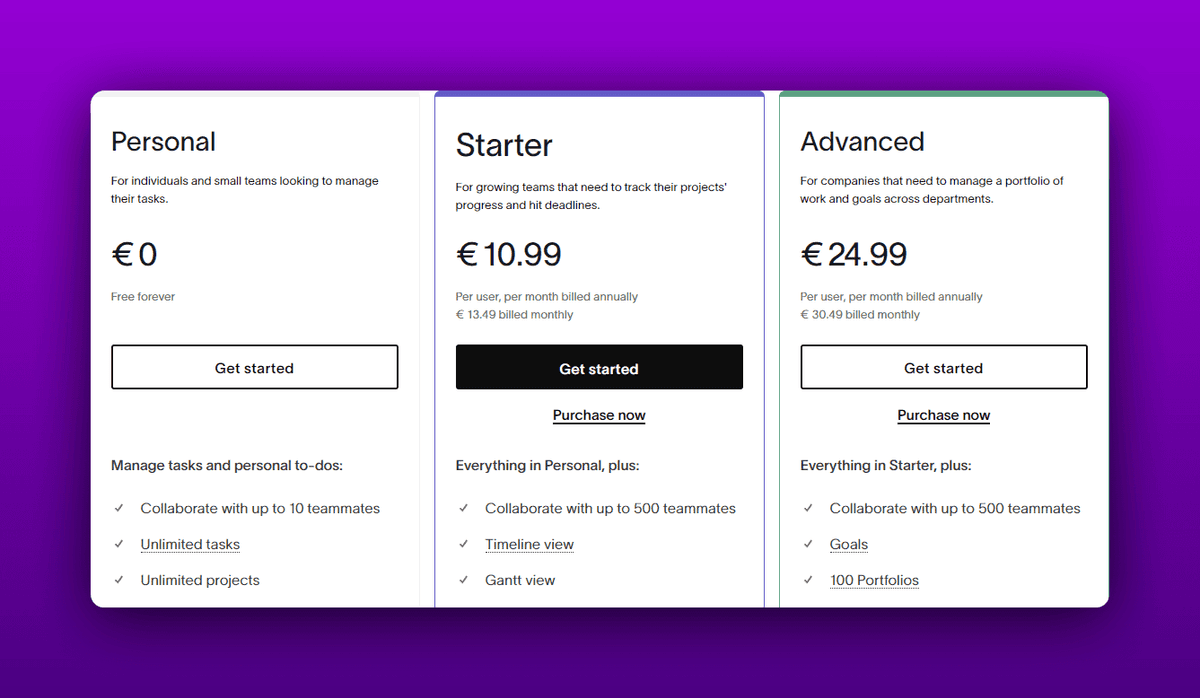This screenshot has width=1200, height=698.
Task: Click checkmark beside Collaborate with up to 10 teammates
Action: (x=119, y=508)
